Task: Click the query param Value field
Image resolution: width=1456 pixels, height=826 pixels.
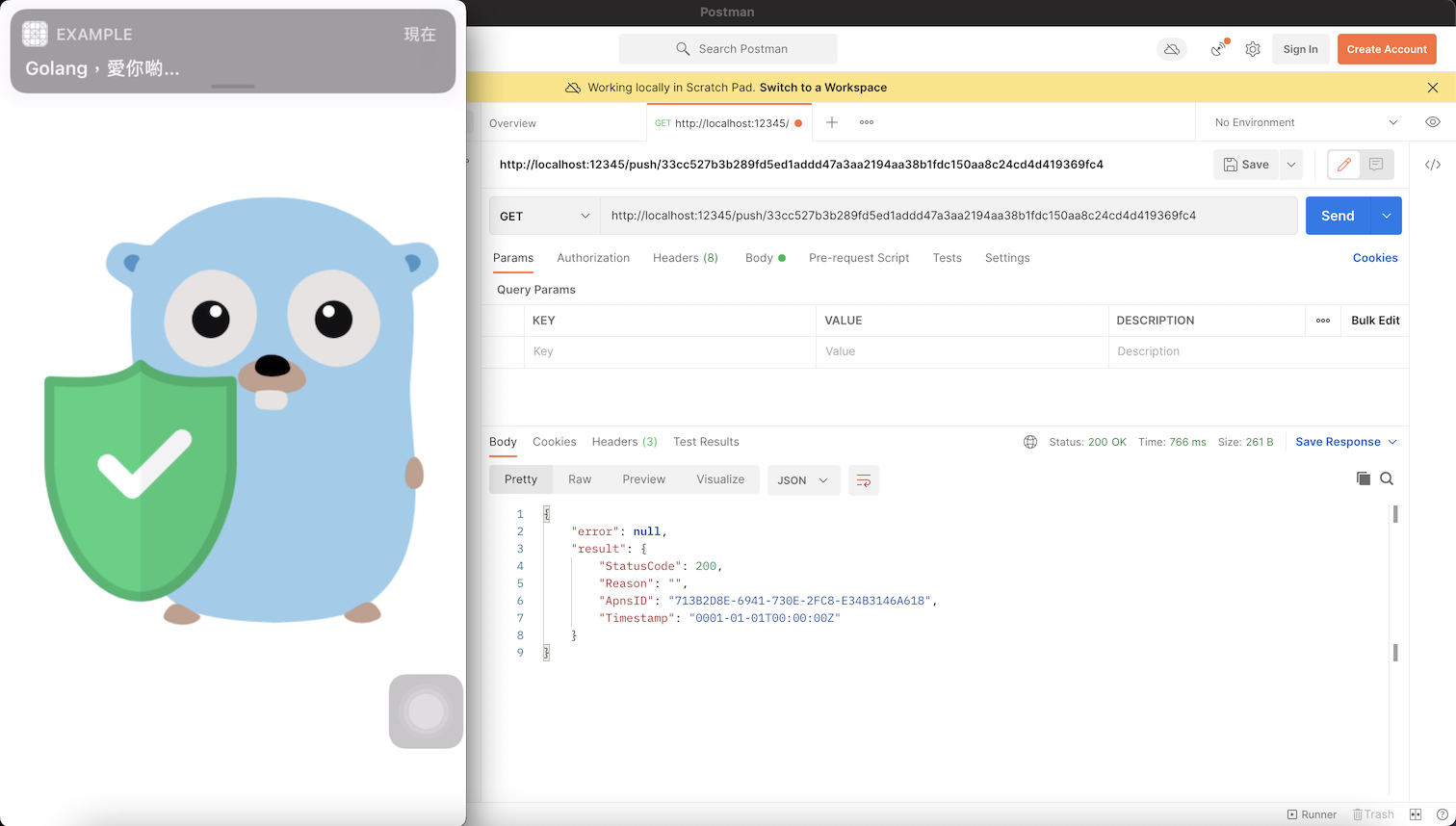Action: tap(962, 351)
